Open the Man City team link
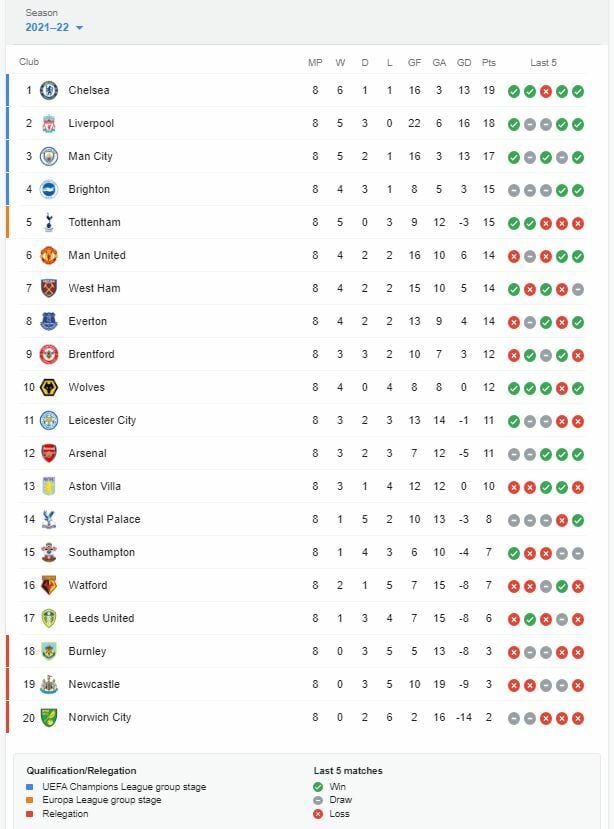The image size is (614, 829). 90,156
